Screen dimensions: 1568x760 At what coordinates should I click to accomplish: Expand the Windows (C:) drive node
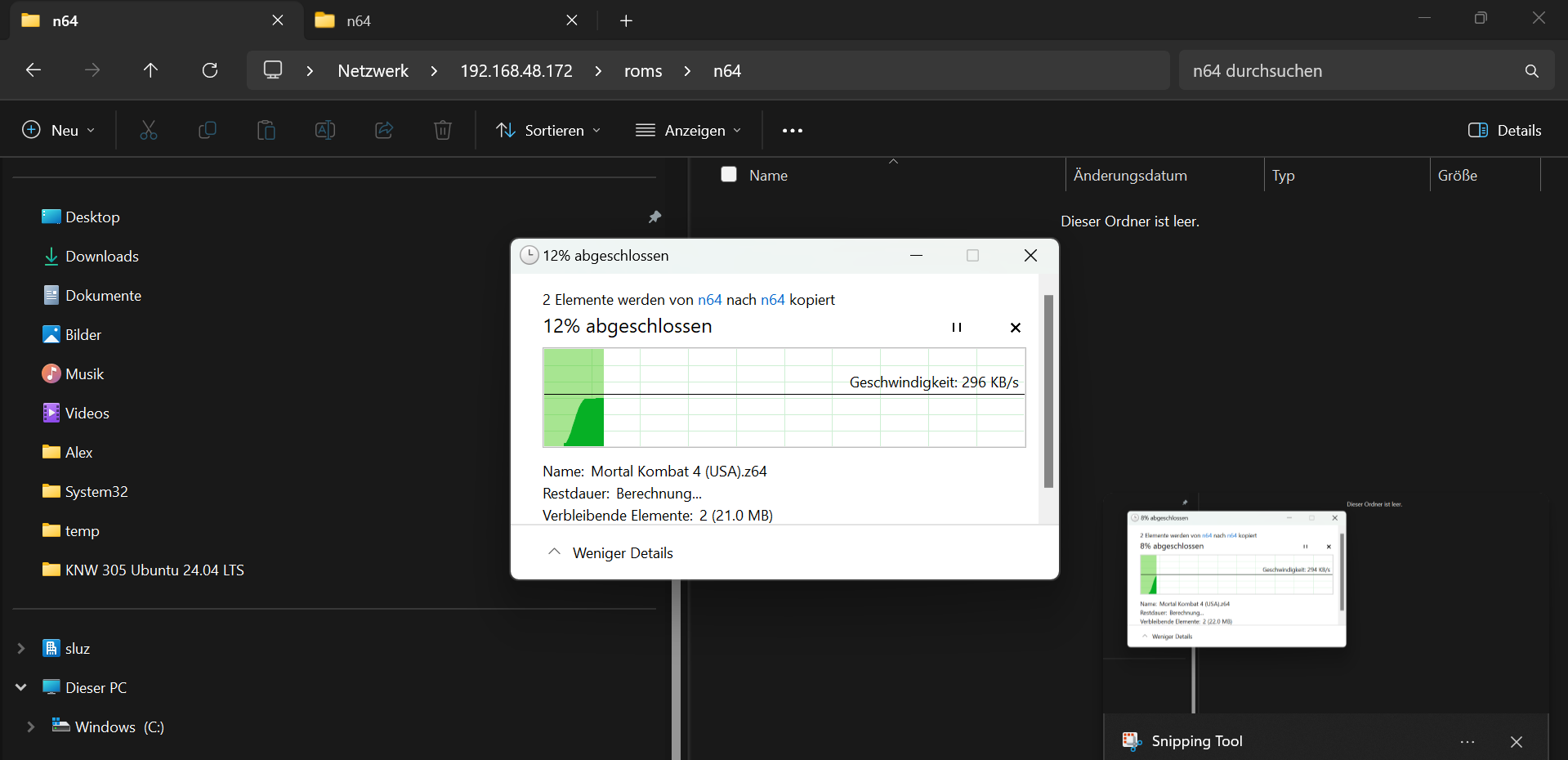[x=31, y=727]
